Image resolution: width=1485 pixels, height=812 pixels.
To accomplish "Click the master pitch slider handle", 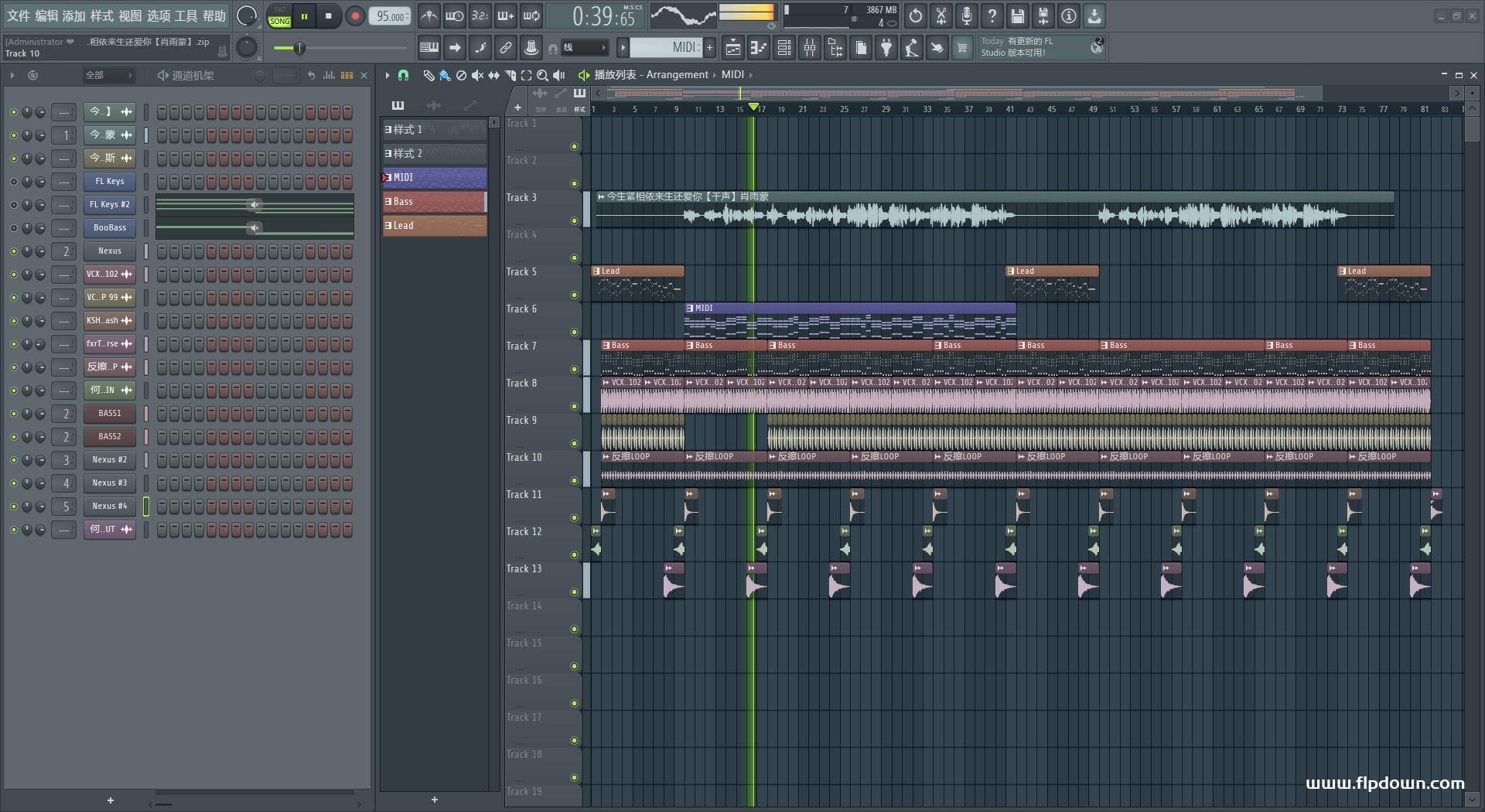I will [299, 49].
